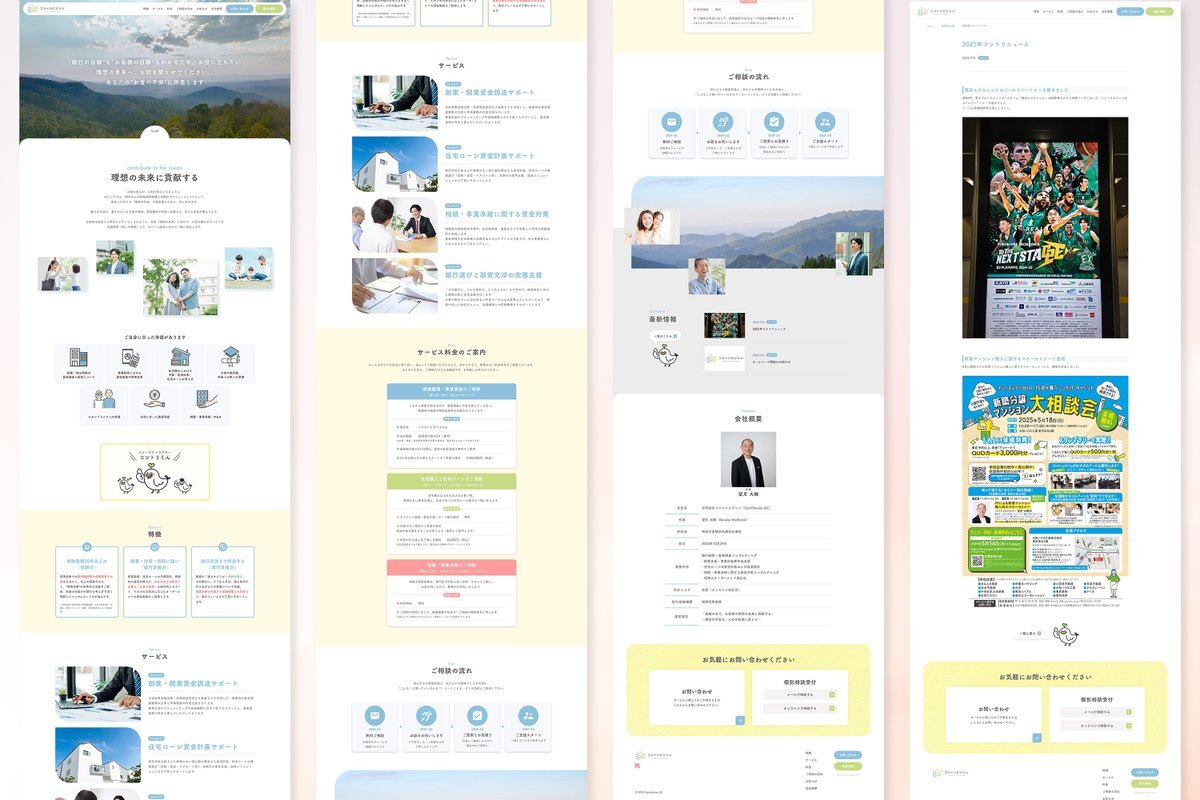Click basketball team thumbnail in 最新情報 list
1200x800 pixels.
724,325
